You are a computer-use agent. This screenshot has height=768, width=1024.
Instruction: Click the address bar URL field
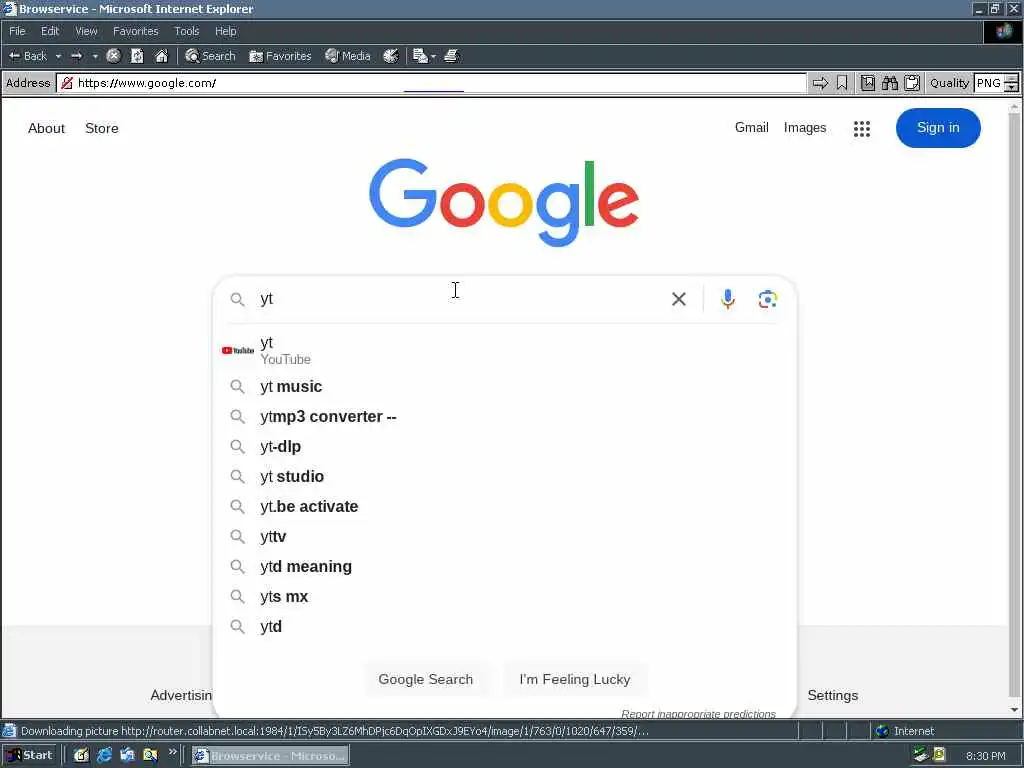pos(432,83)
